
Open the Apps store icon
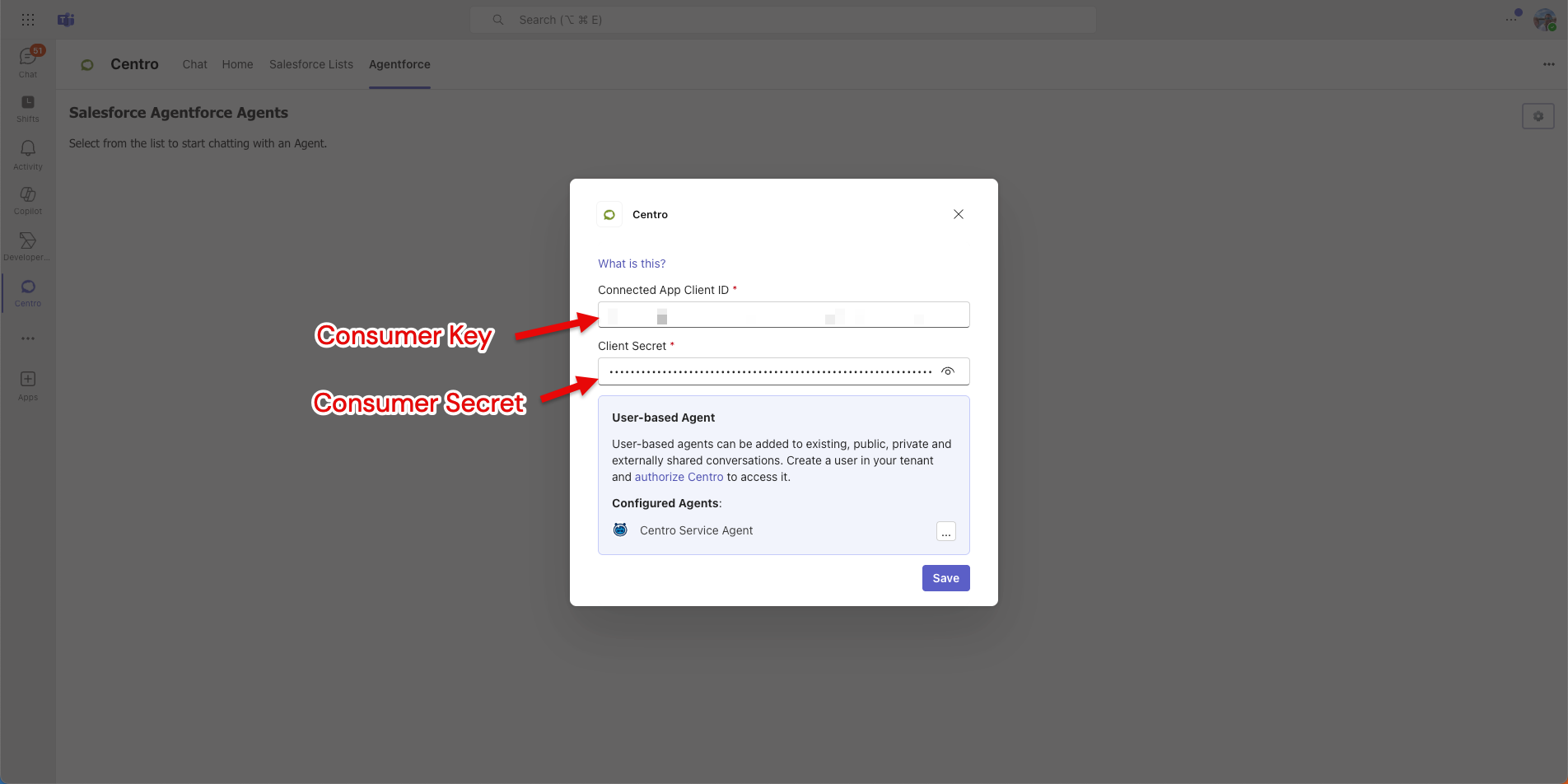(x=28, y=384)
